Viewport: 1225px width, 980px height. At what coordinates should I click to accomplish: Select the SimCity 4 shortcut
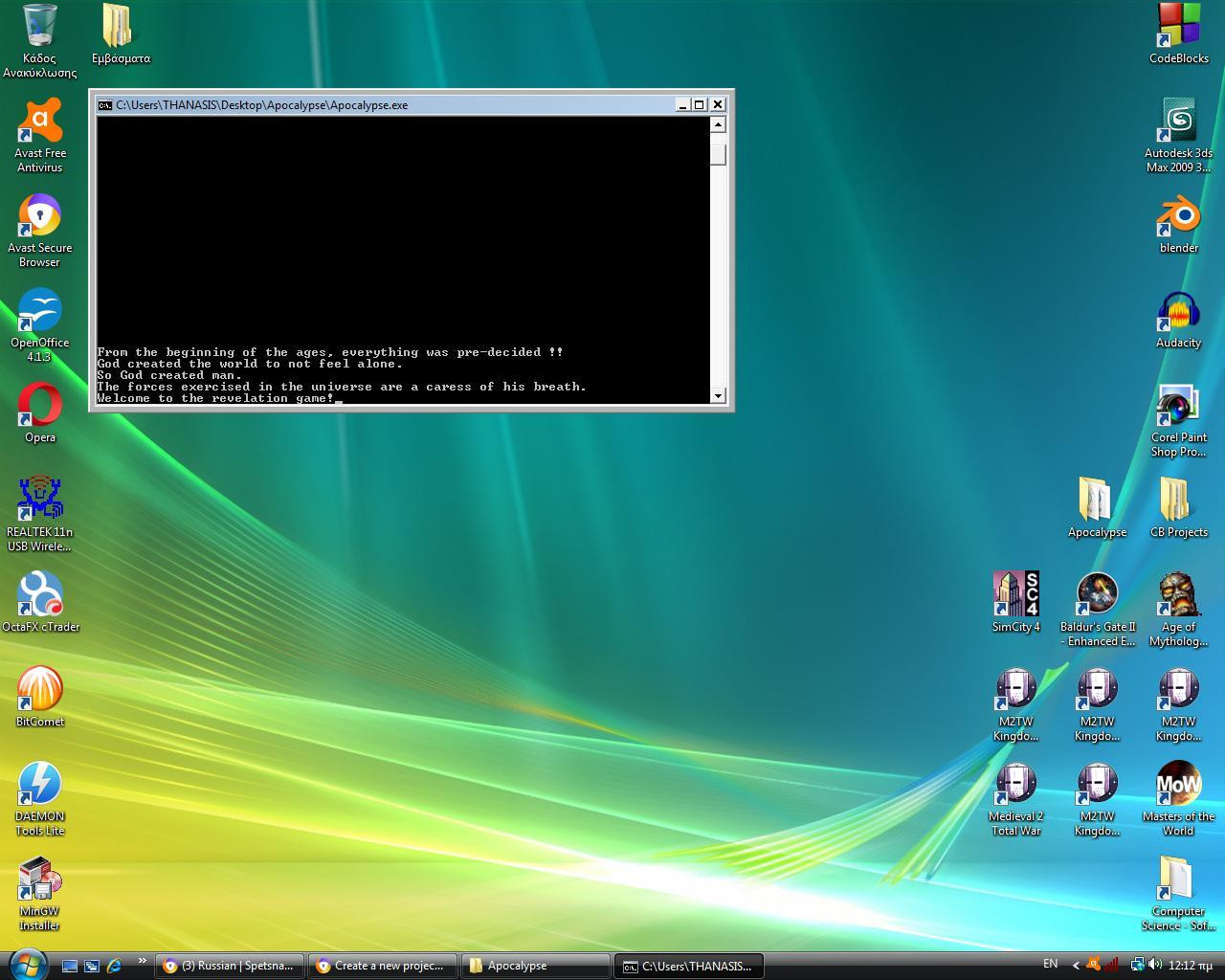[1015, 602]
